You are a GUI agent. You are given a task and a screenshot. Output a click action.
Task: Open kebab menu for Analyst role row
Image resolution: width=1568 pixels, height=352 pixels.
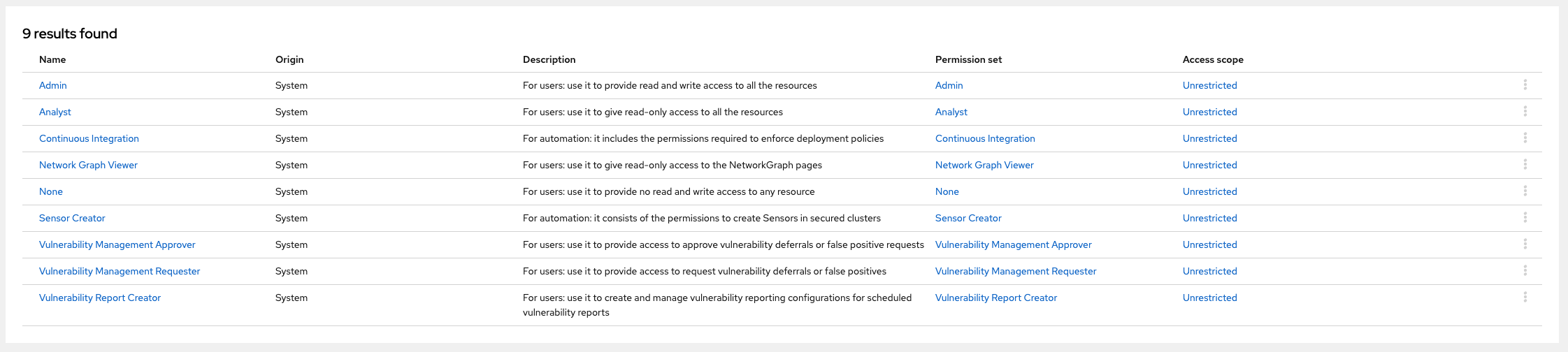click(x=1525, y=112)
